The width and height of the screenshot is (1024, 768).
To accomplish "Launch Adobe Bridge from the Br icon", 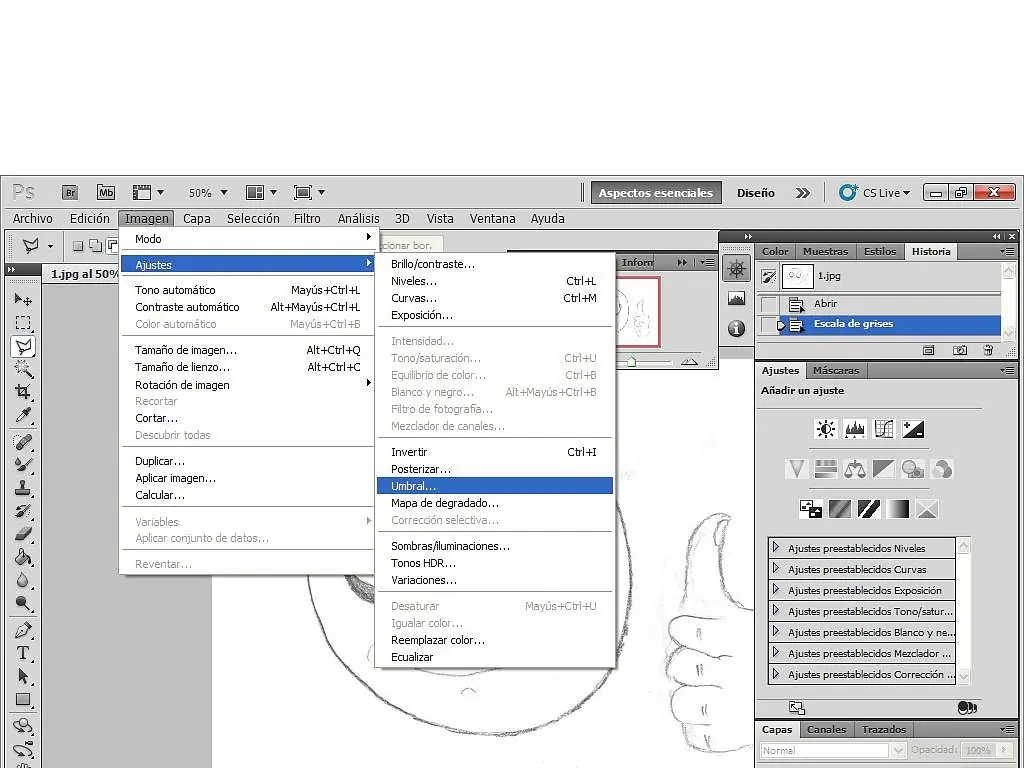I will (x=70, y=193).
